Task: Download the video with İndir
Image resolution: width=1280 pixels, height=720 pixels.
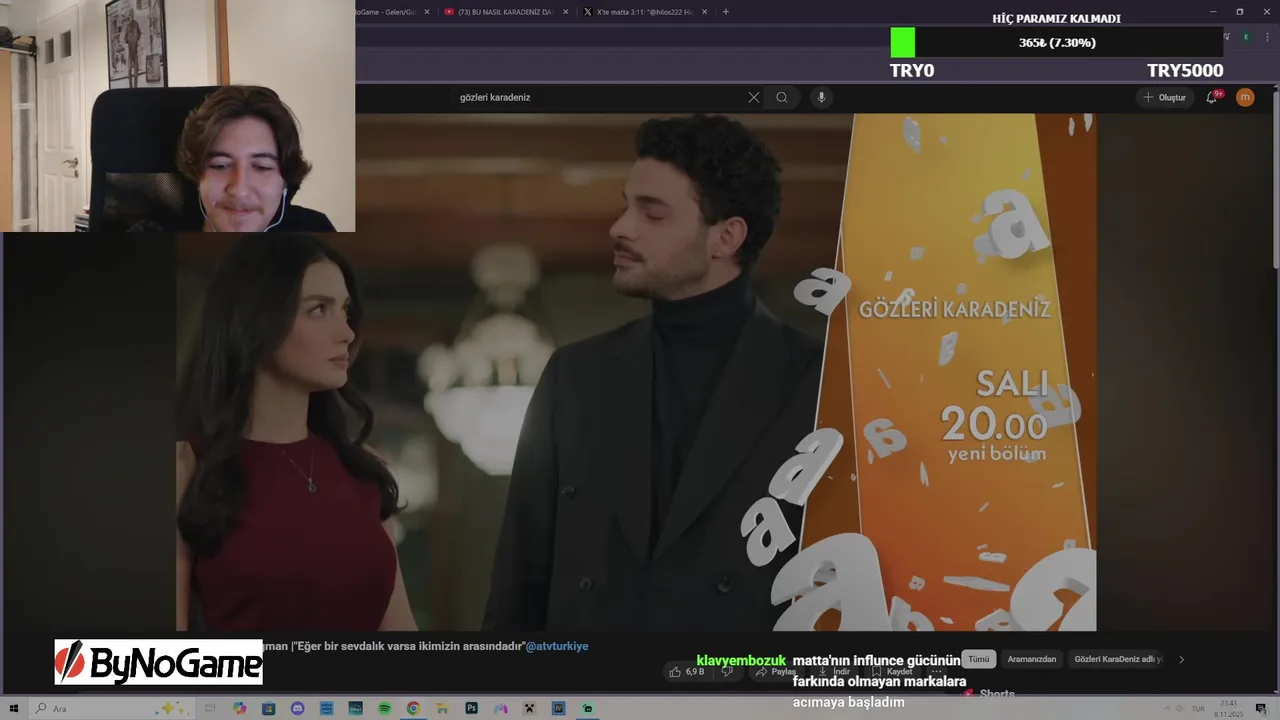Action: coord(834,672)
